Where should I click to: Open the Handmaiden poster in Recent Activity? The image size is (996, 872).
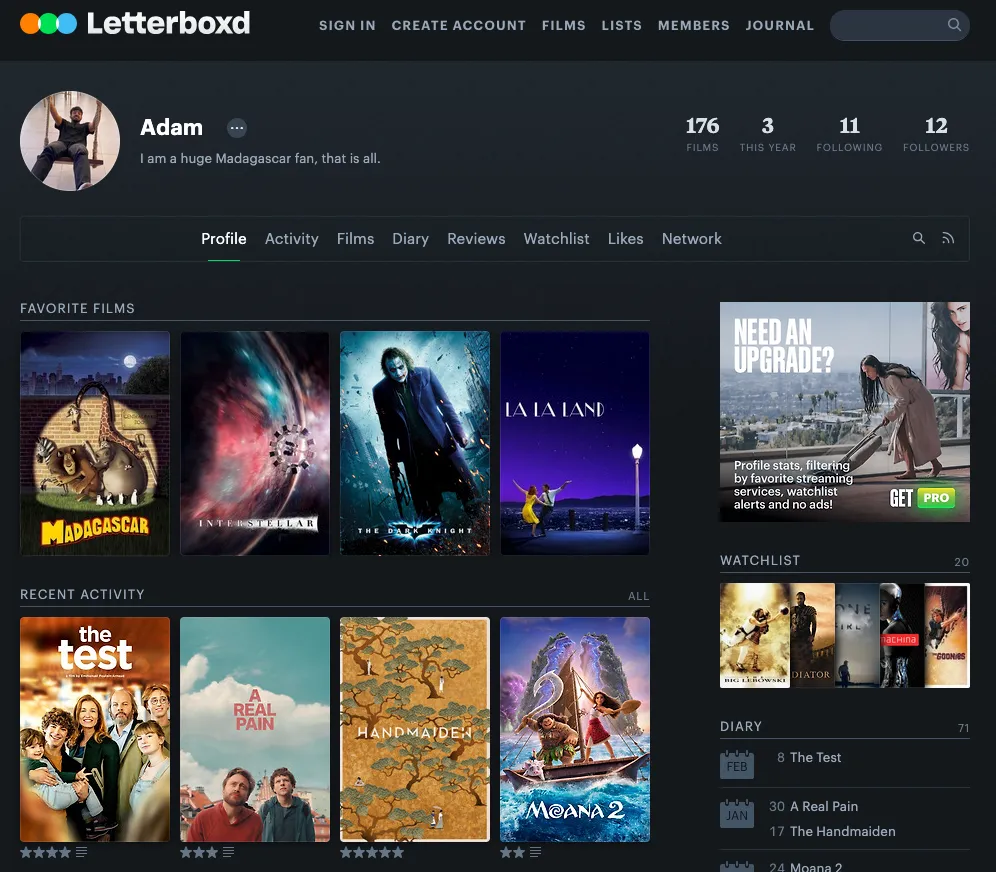(x=415, y=729)
